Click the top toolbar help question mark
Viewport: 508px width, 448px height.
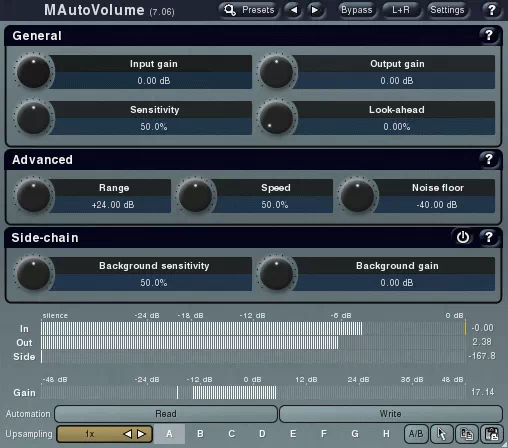click(x=492, y=10)
